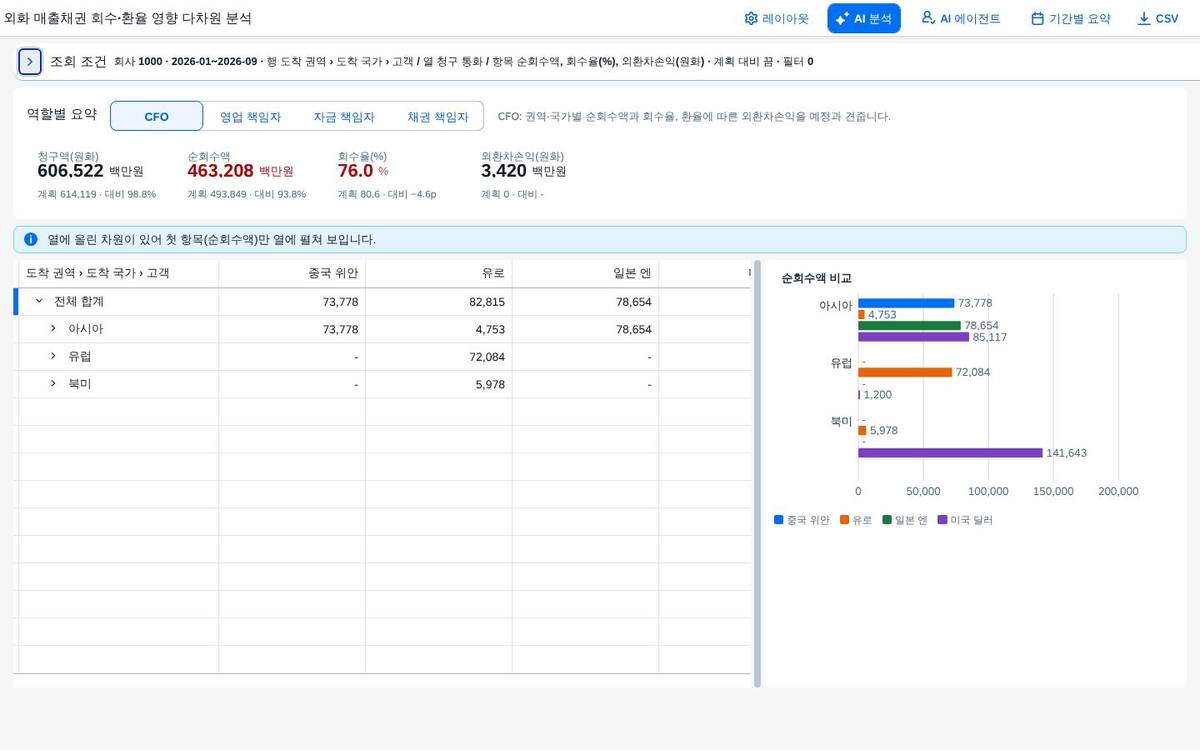Expand the 조회 조건 panel arrow

[x=30, y=61]
